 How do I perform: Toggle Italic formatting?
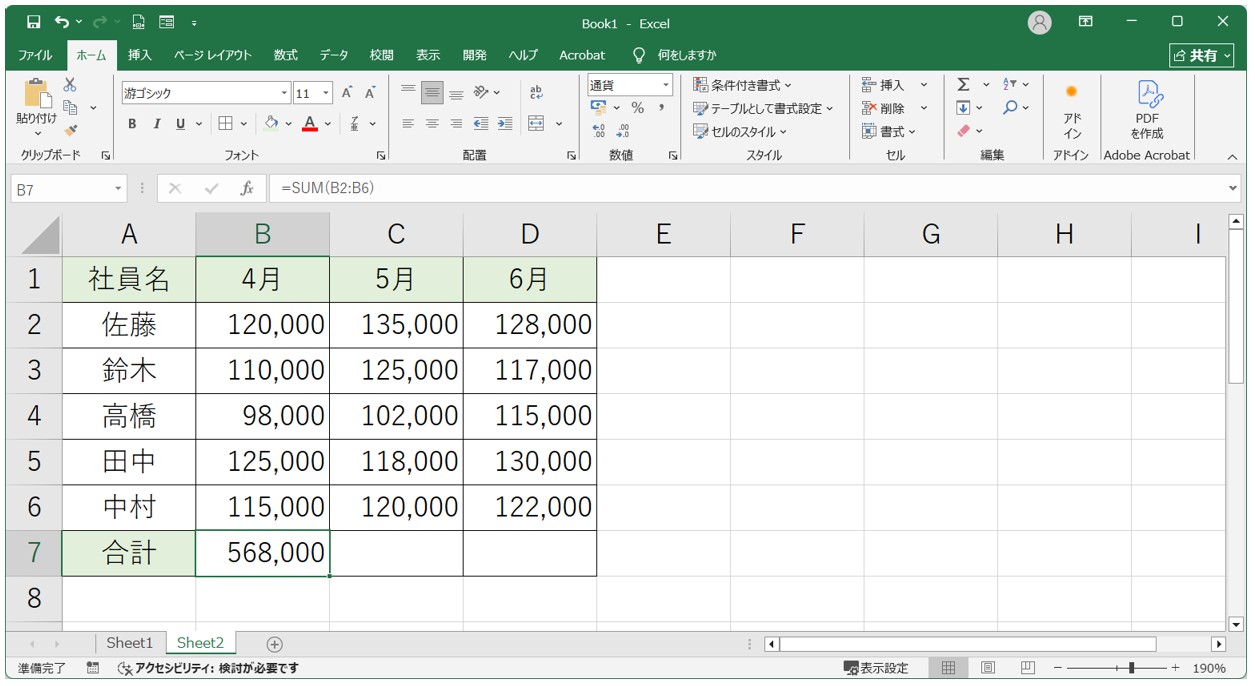[x=156, y=124]
